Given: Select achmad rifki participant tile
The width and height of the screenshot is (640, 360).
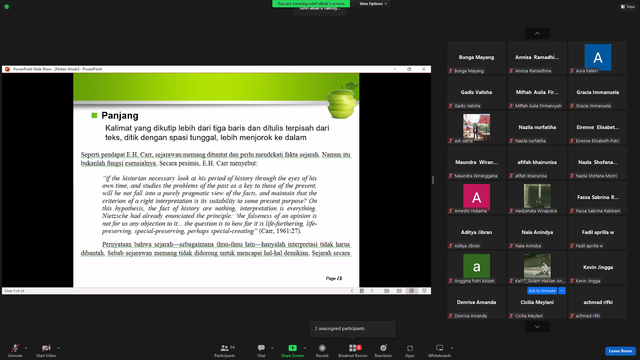Looking at the screenshot, I should (598, 302).
